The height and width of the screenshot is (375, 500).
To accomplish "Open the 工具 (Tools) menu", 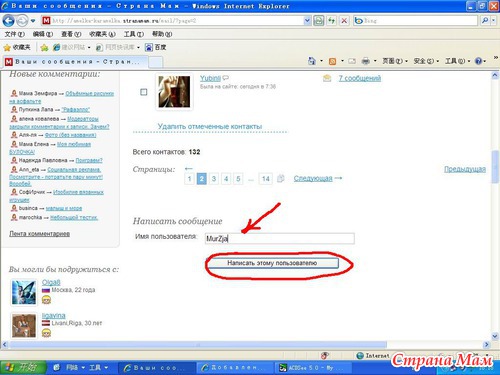I will point(134,34).
